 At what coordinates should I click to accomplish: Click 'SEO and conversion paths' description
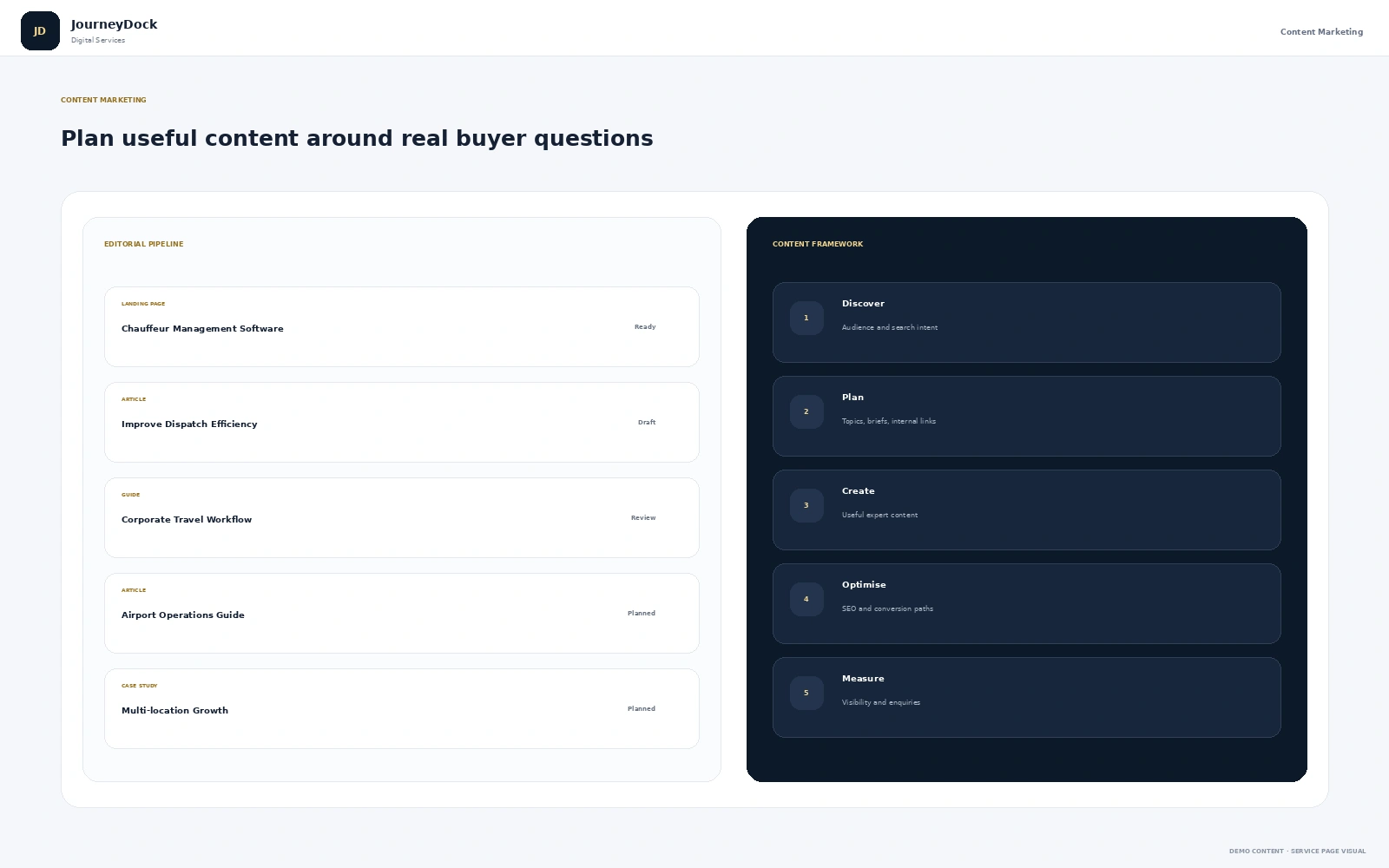point(887,609)
